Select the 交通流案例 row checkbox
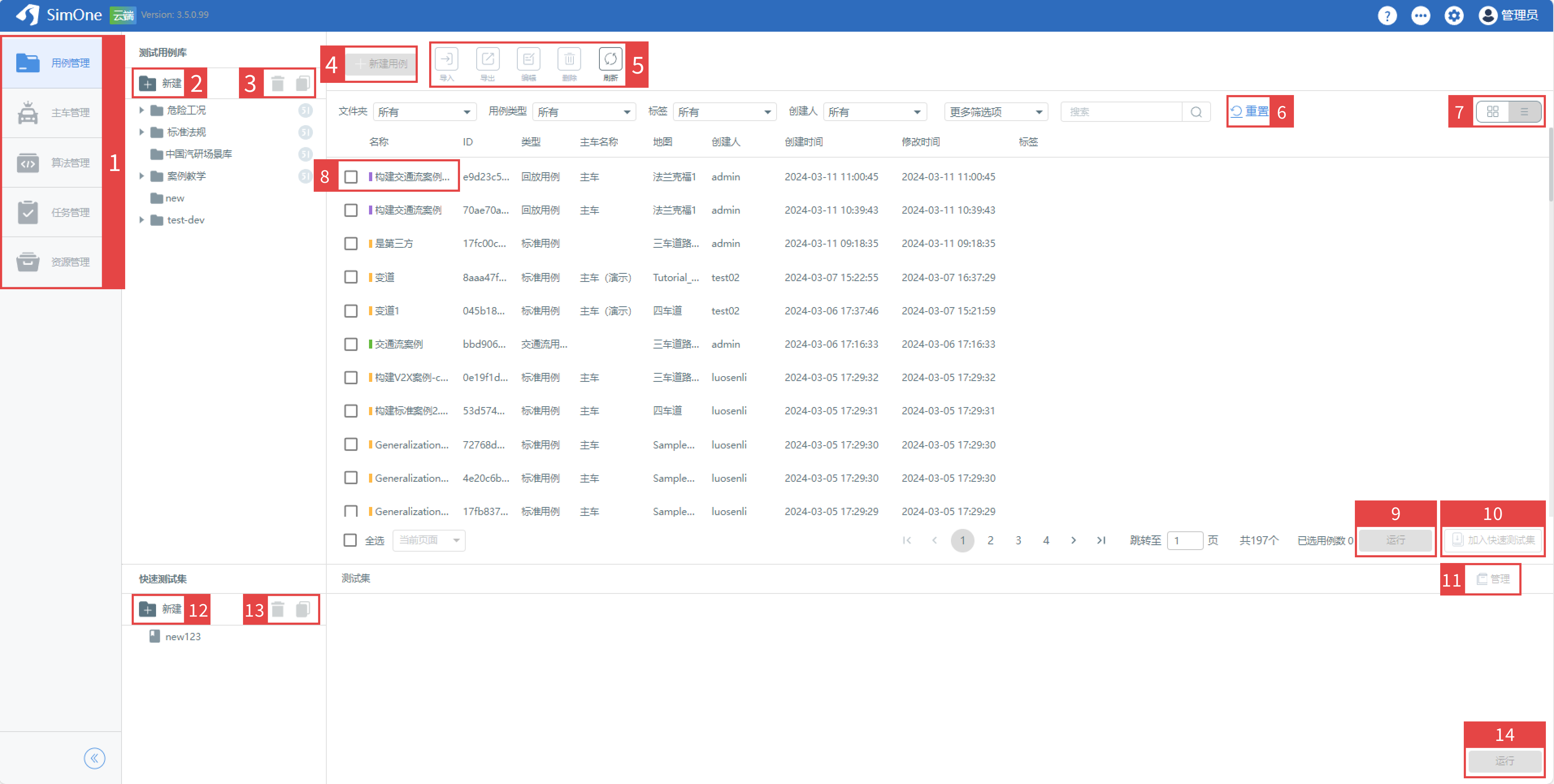1554x784 pixels. 350,344
